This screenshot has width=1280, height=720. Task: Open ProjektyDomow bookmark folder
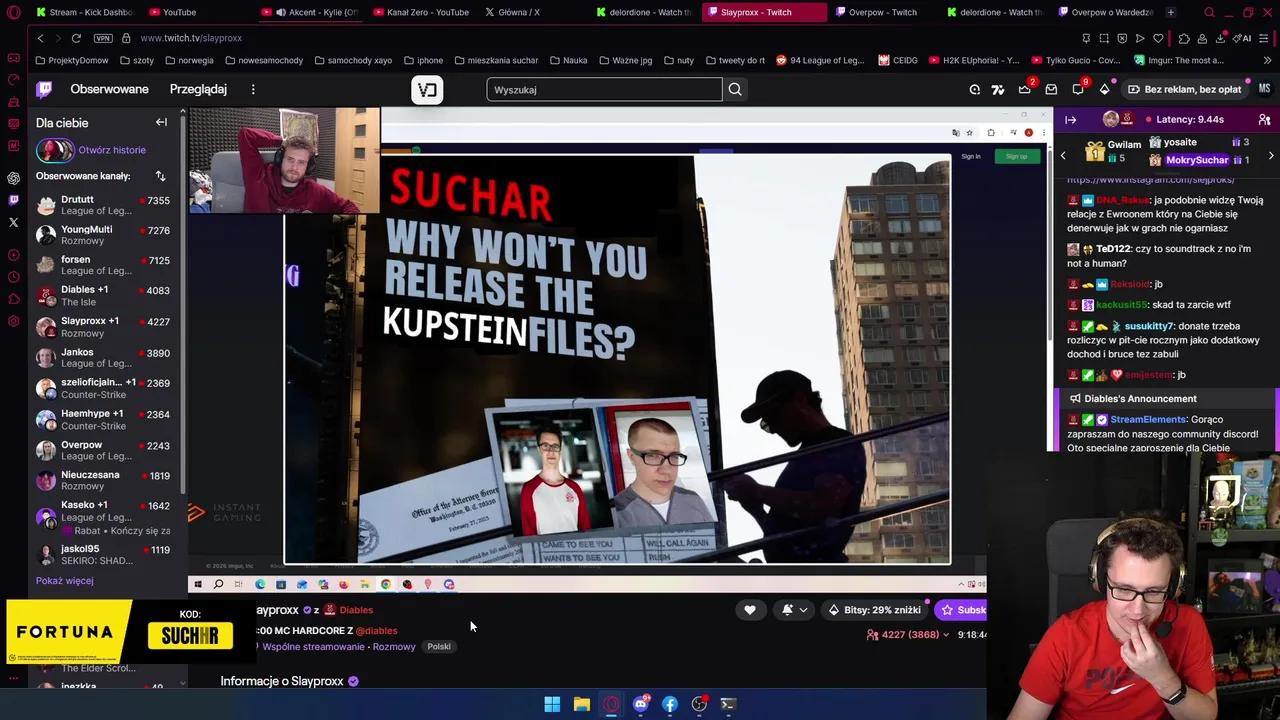pos(72,60)
